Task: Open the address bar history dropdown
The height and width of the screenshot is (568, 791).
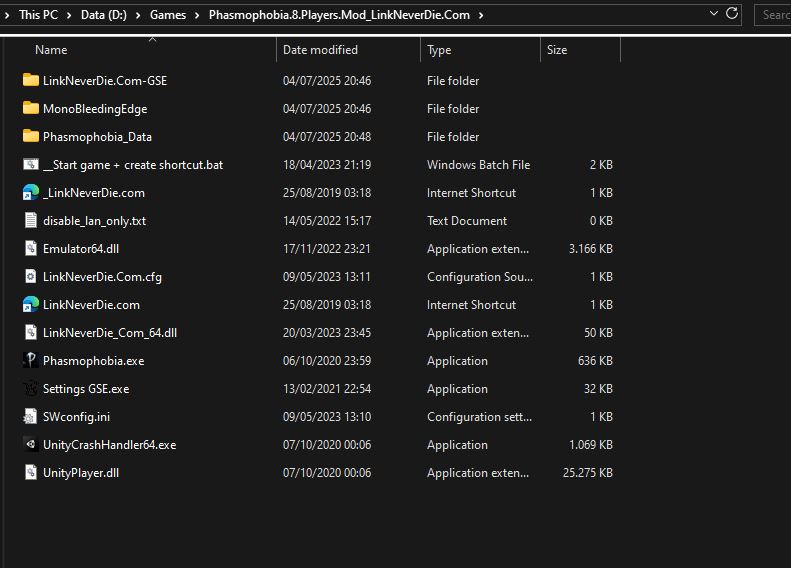Action: [x=714, y=14]
